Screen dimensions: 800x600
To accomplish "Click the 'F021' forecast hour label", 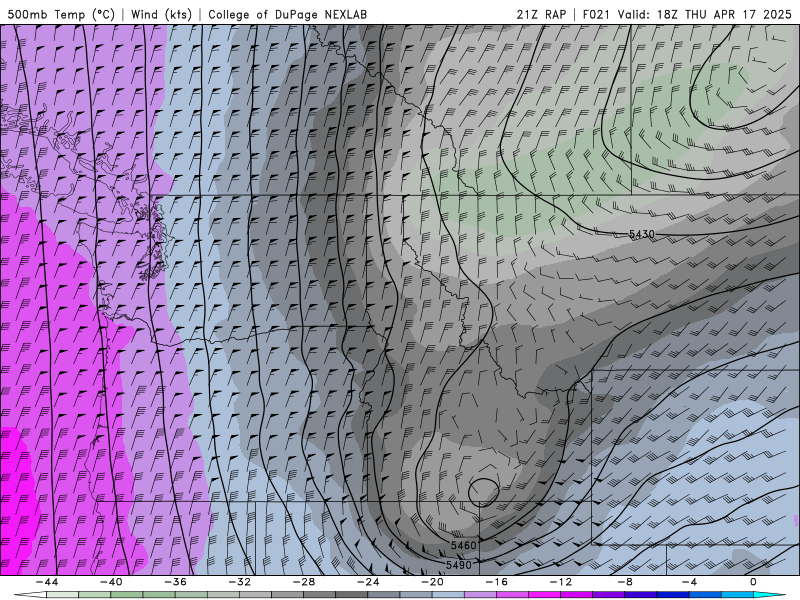I will [596, 14].
